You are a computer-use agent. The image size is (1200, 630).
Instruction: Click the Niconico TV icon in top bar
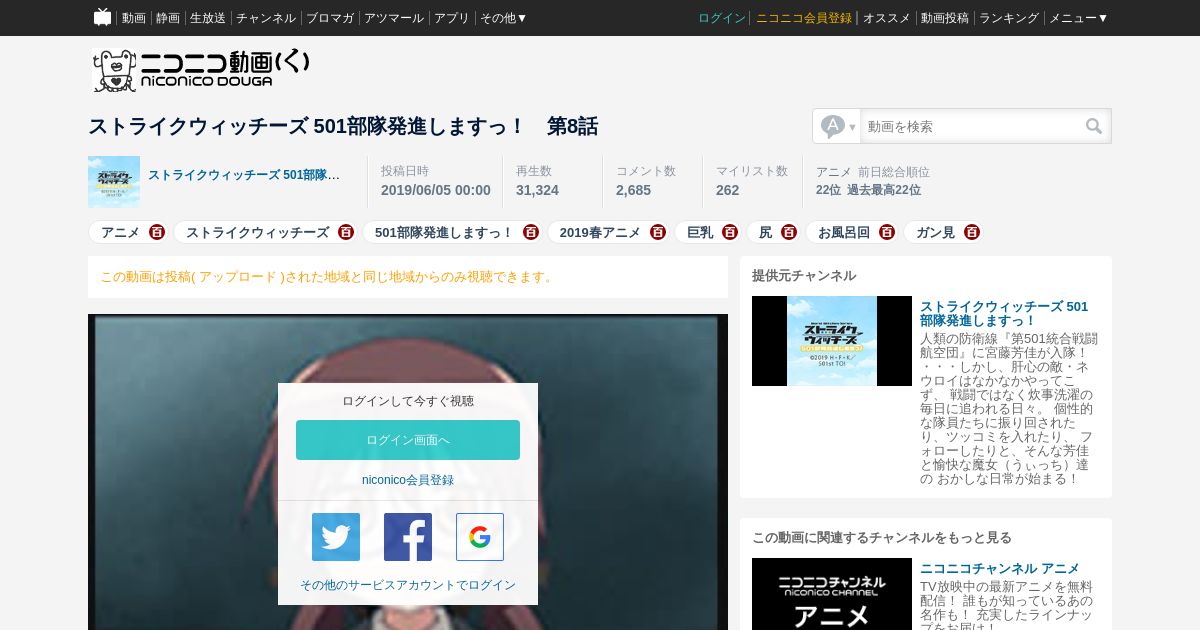tap(102, 17)
